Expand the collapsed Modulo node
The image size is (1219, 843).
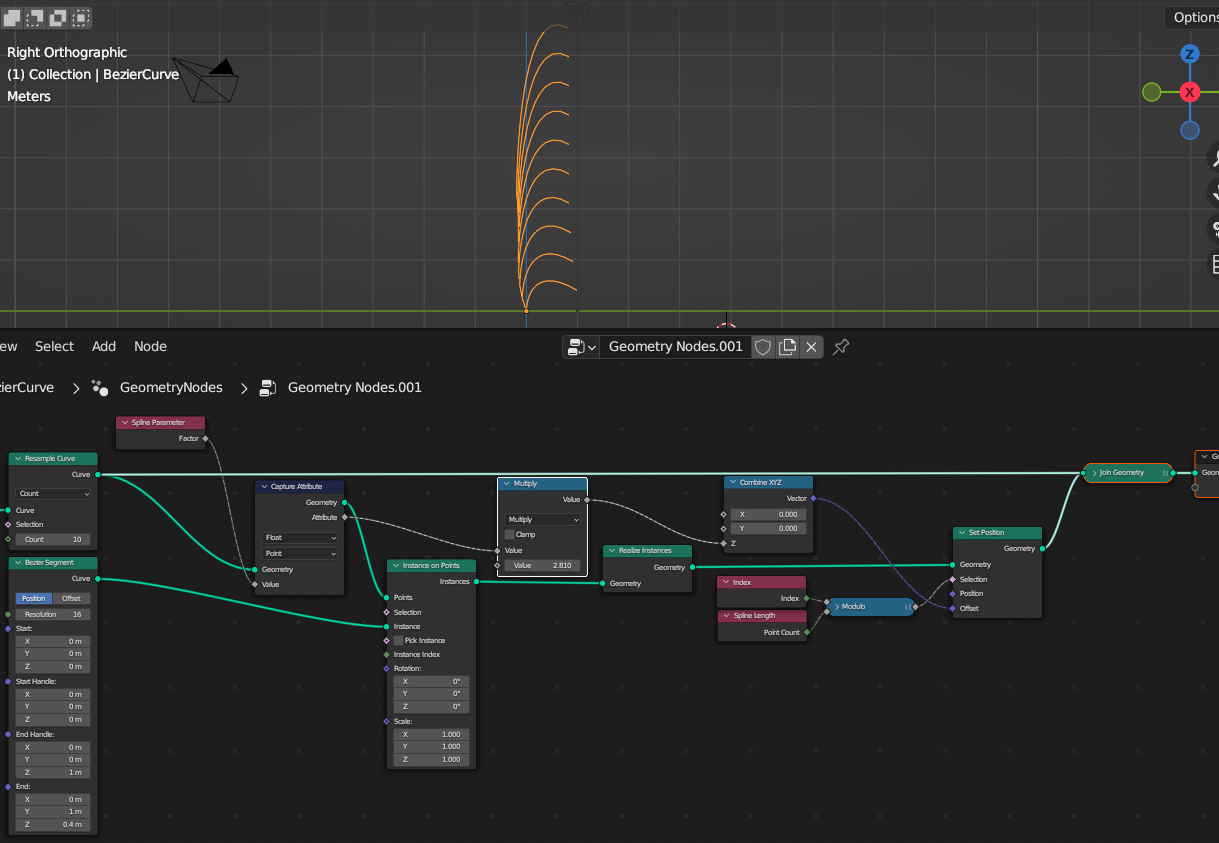pyautogui.click(x=836, y=607)
